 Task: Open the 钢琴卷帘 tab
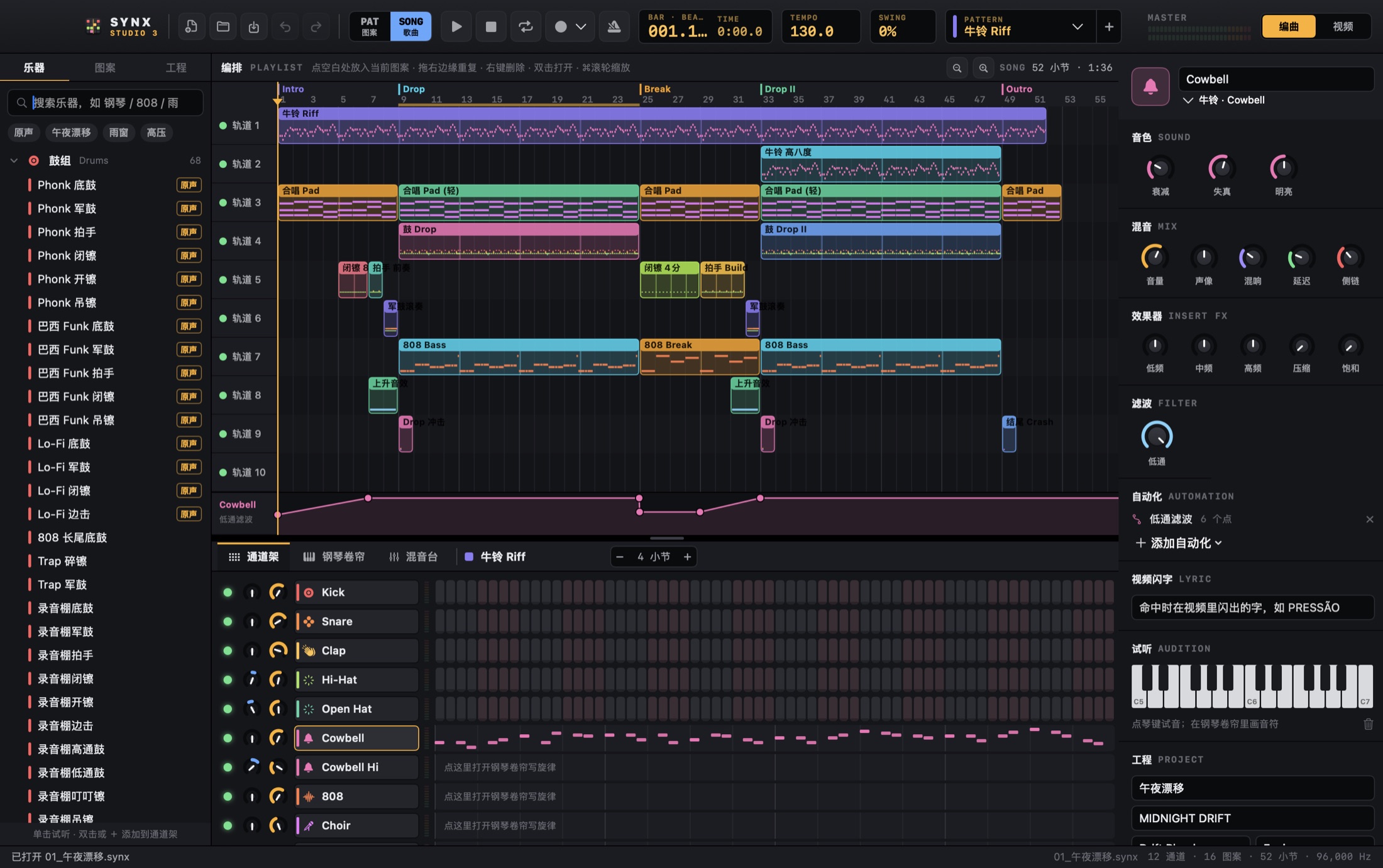pos(334,557)
